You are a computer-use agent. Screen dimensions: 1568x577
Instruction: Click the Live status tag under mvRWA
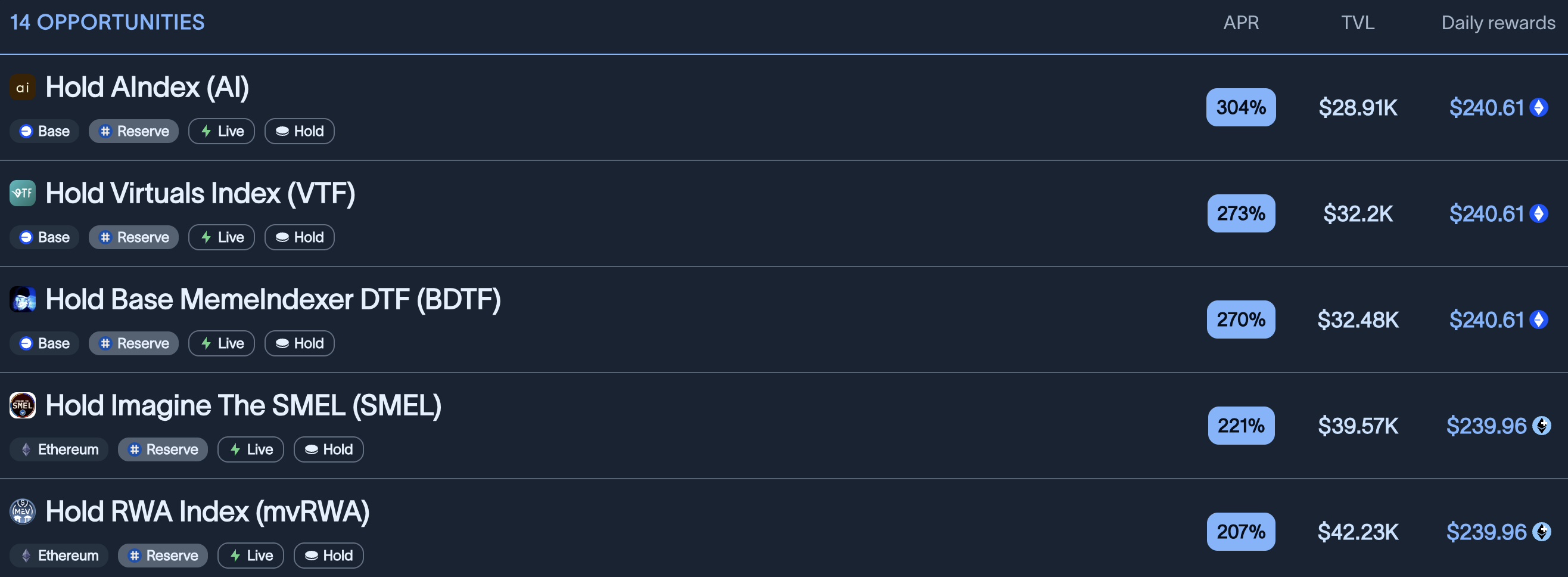[251, 555]
